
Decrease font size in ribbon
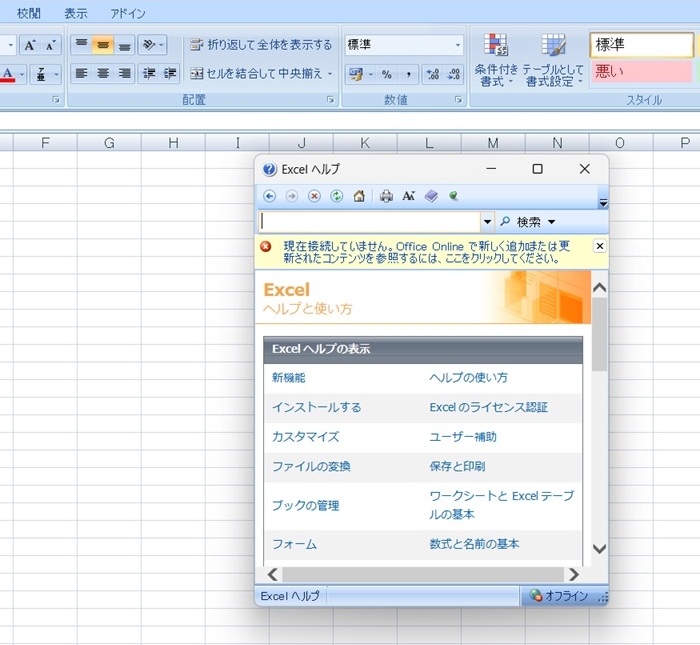pyautogui.click(x=51, y=45)
